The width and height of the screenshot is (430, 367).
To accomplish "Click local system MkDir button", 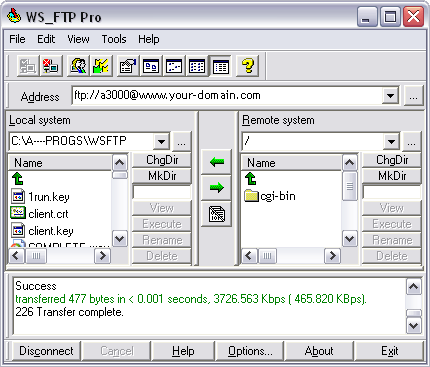I will click(x=162, y=176).
